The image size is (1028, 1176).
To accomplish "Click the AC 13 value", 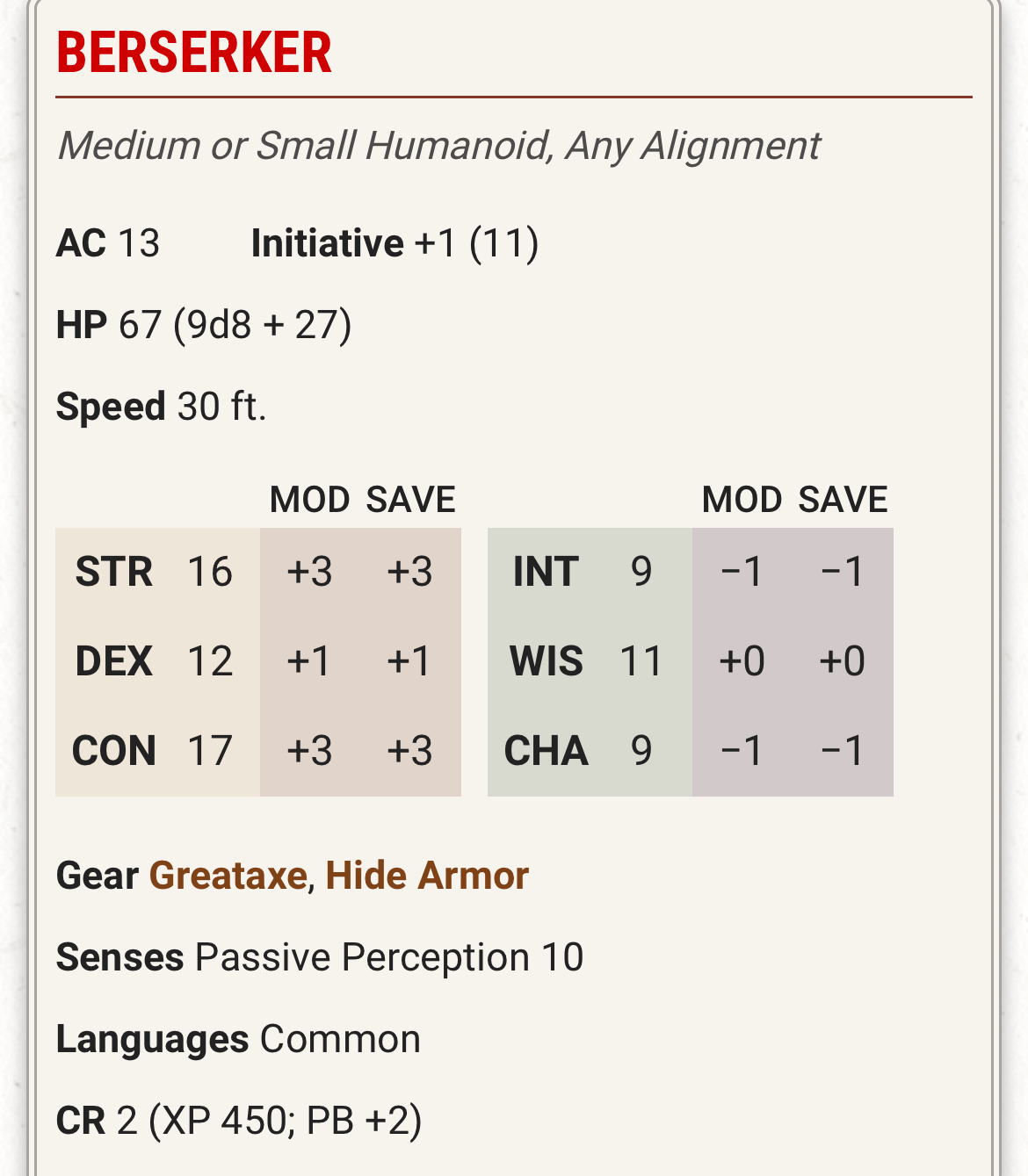I will tap(108, 243).
